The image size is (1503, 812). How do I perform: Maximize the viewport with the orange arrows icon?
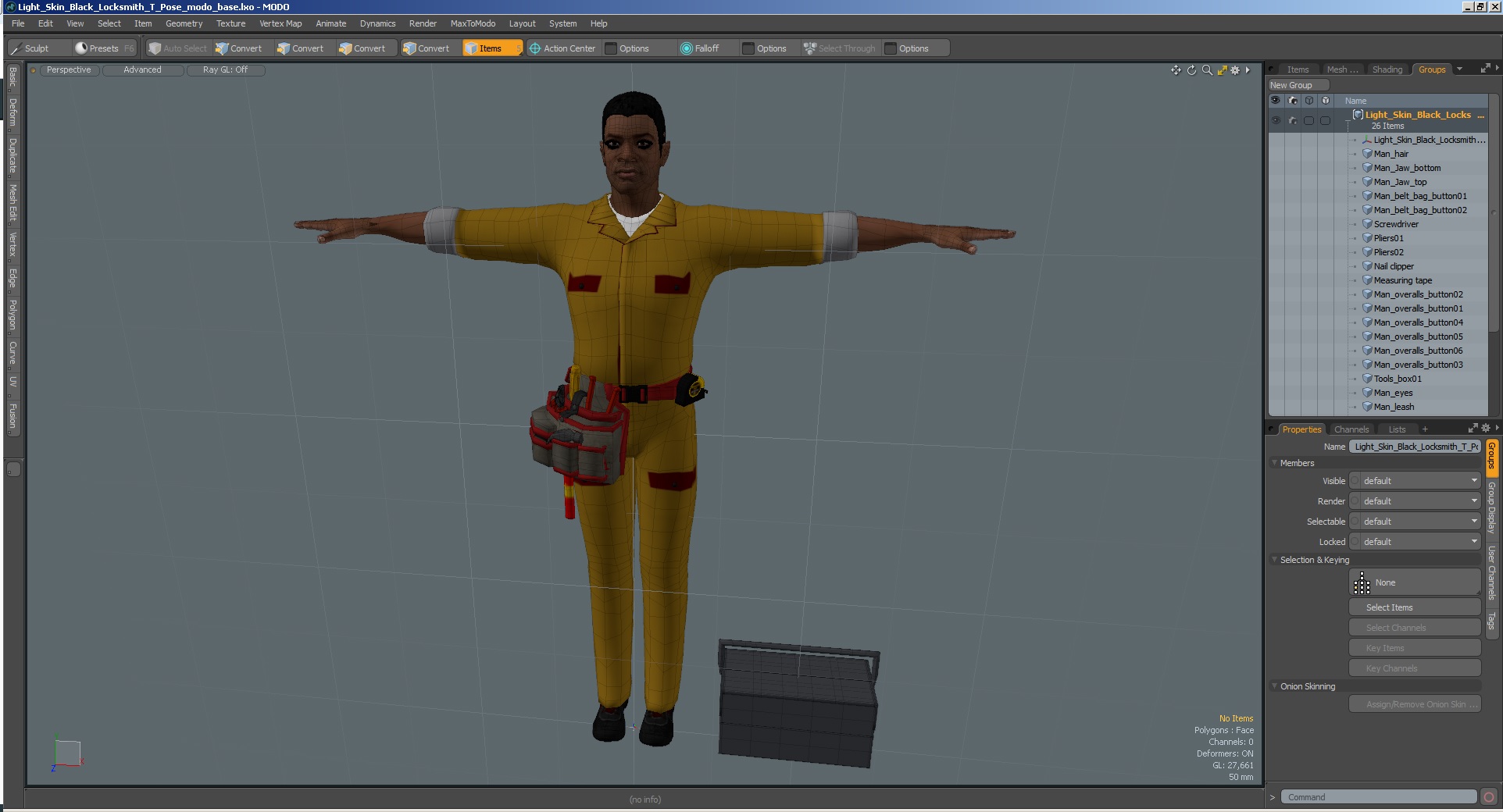click(x=1222, y=70)
